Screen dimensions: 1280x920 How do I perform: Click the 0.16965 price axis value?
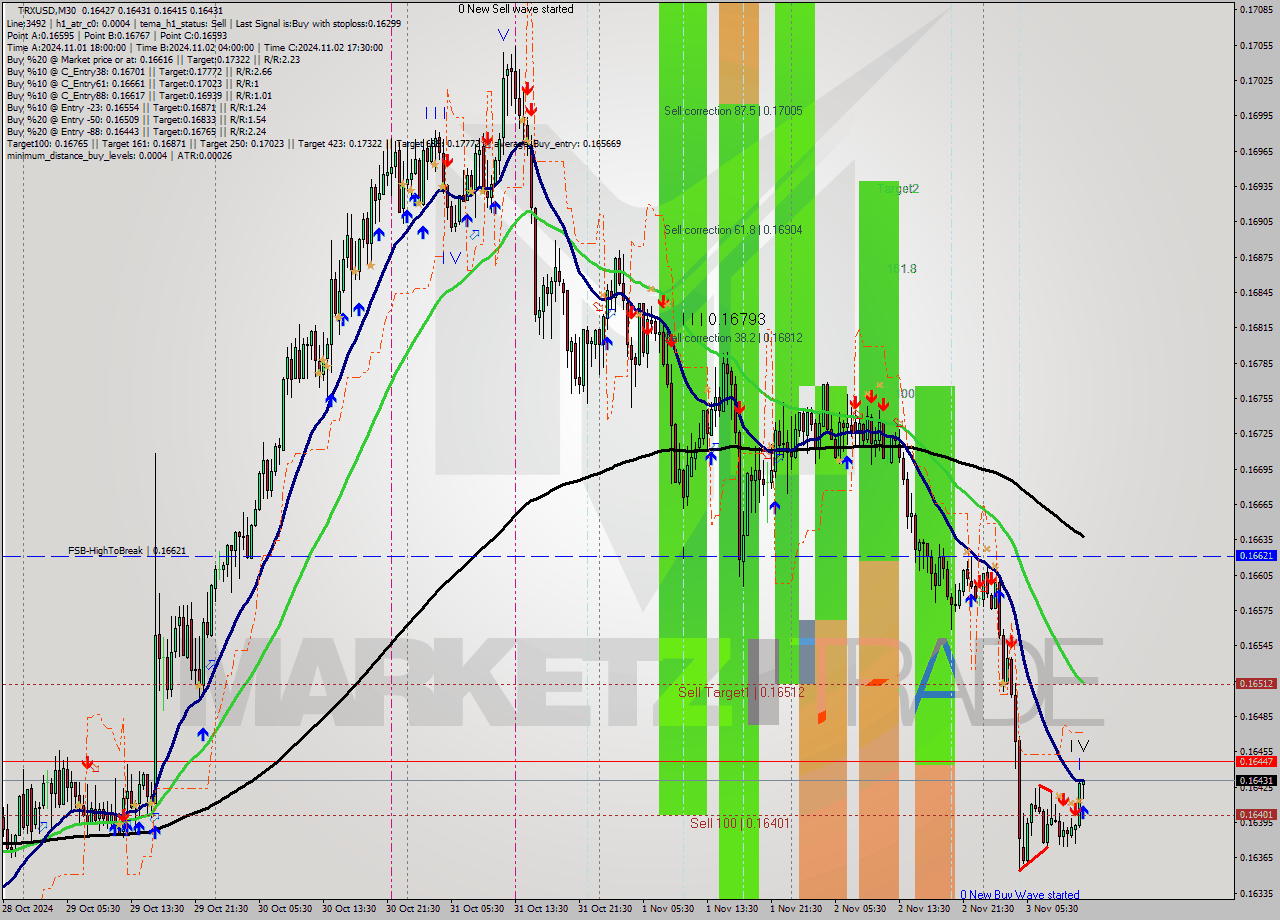(x=1256, y=151)
